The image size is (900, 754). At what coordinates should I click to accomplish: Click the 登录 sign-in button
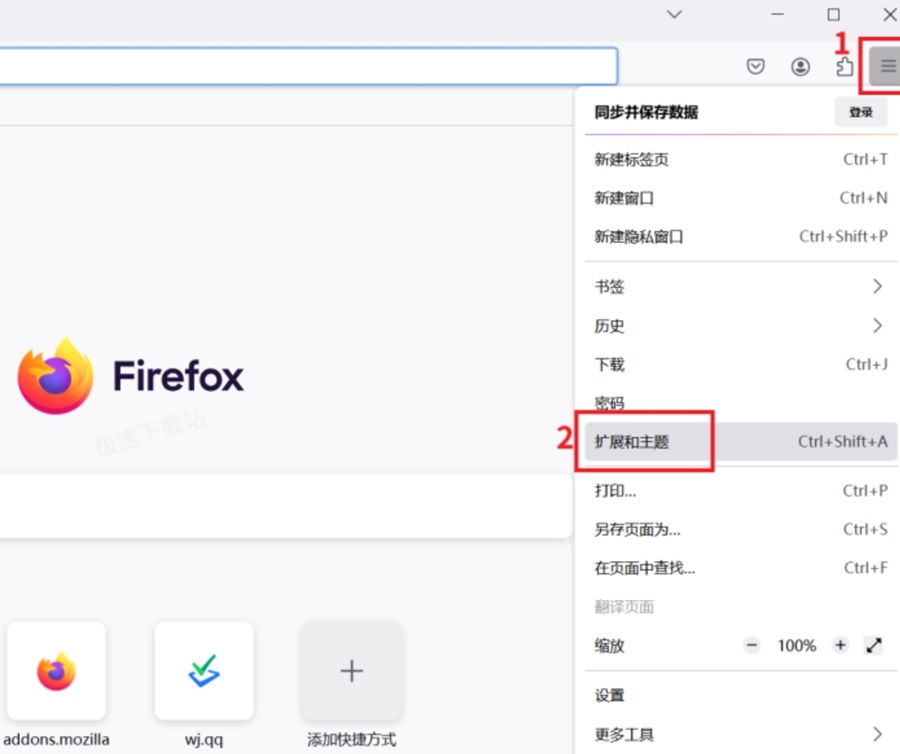[x=860, y=112]
